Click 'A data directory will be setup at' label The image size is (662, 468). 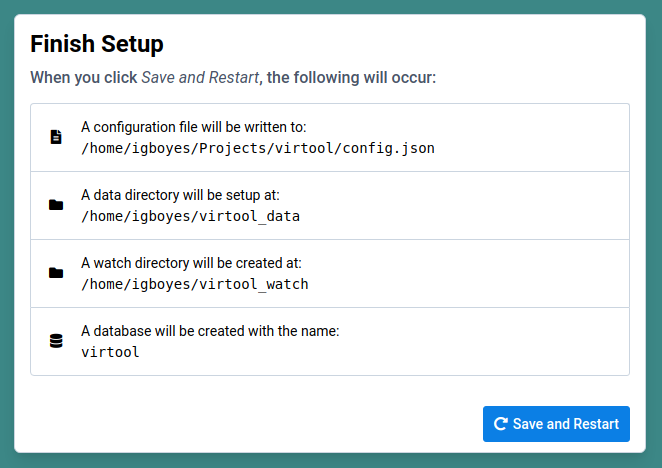click(x=180, y=195)
